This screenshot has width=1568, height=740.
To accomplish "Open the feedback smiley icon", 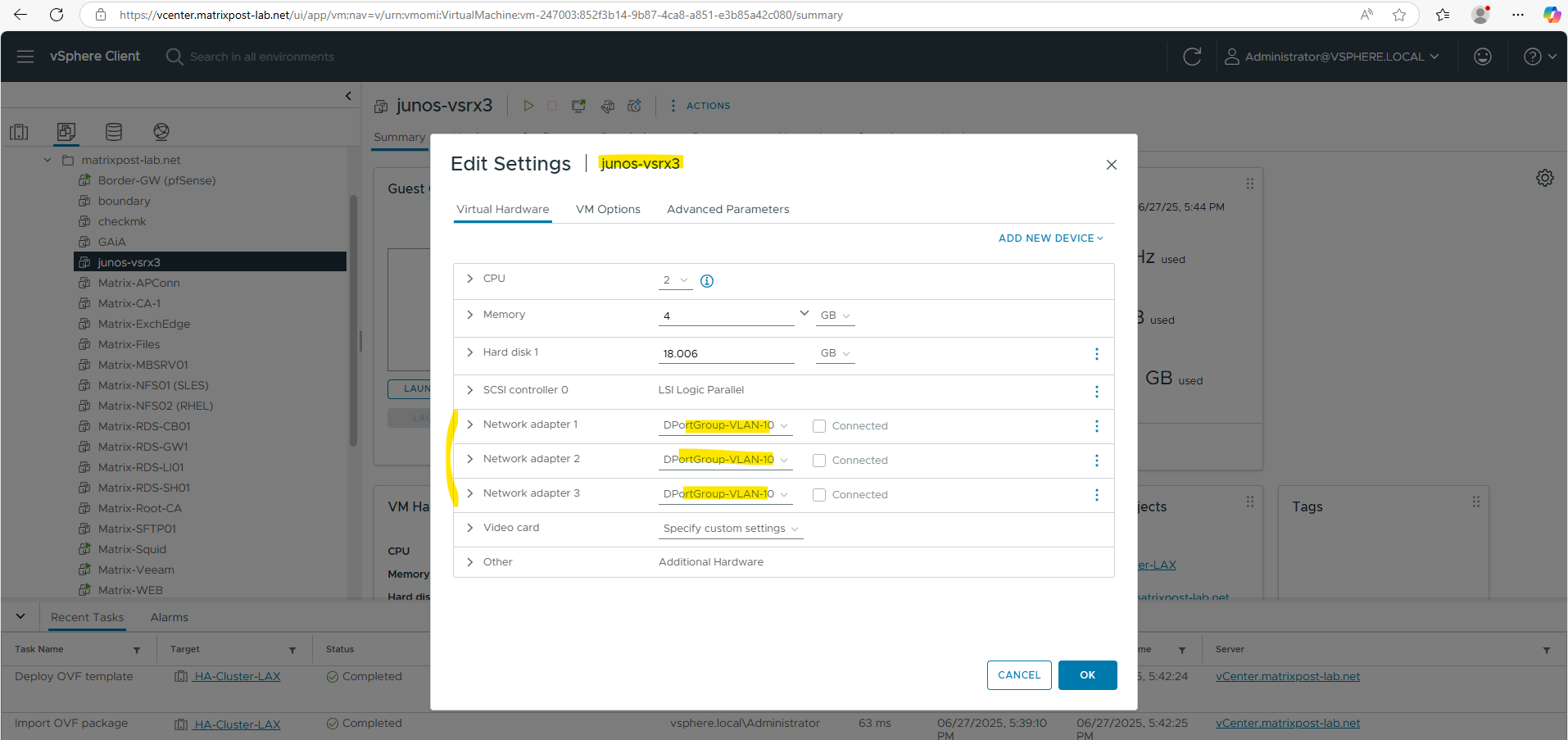I will 1483,57.
